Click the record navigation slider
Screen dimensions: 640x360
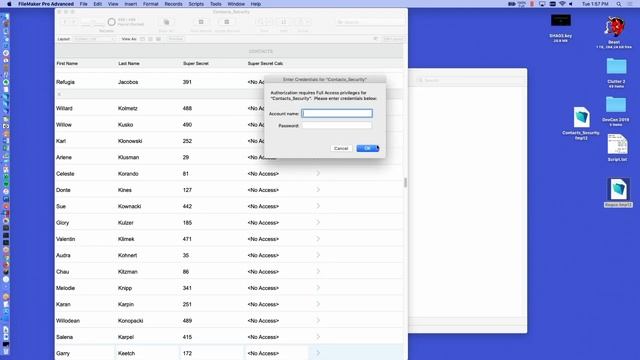tap(93, 22)
